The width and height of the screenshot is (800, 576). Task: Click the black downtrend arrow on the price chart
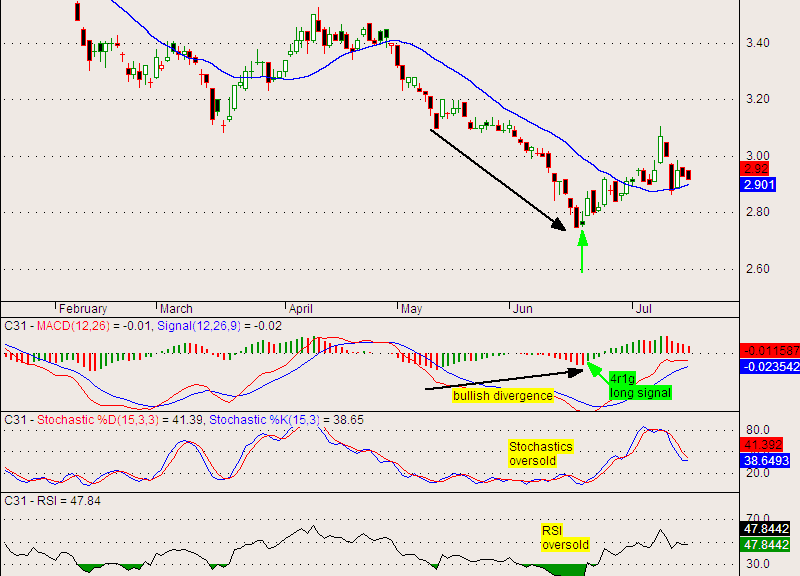[498, 179]
